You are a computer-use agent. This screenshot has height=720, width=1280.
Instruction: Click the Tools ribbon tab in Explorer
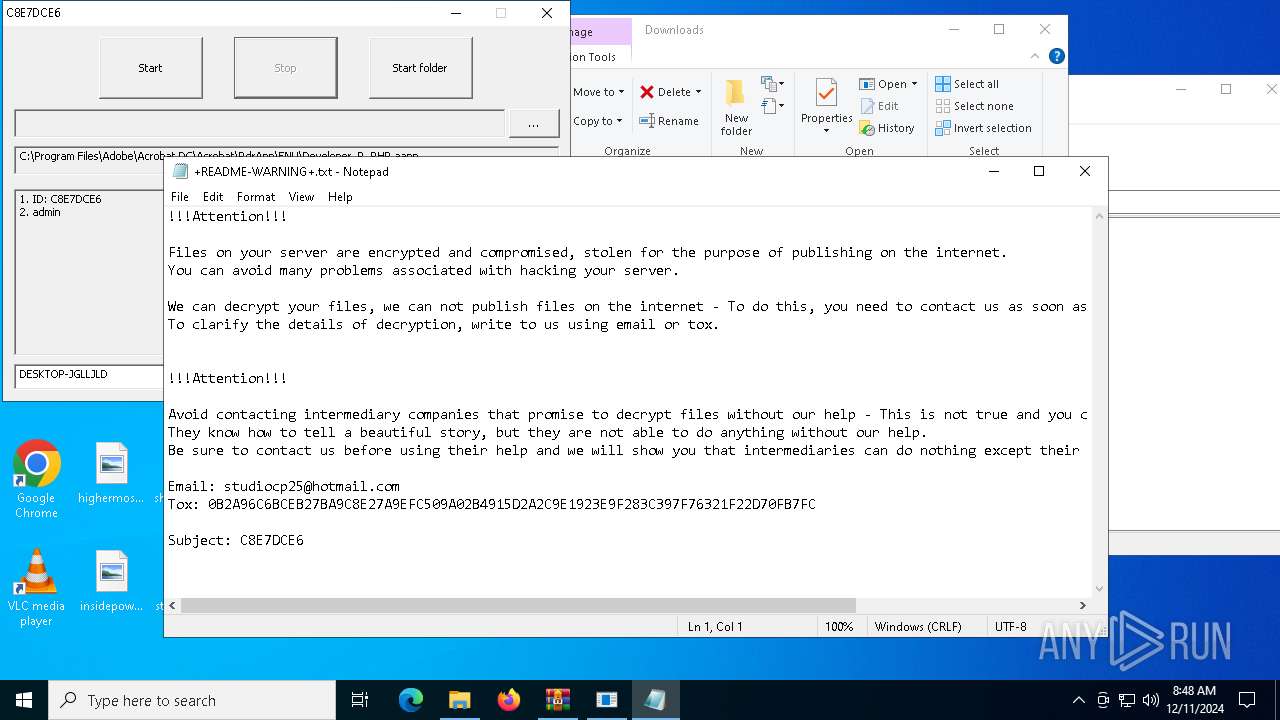[x=600, y=57]
